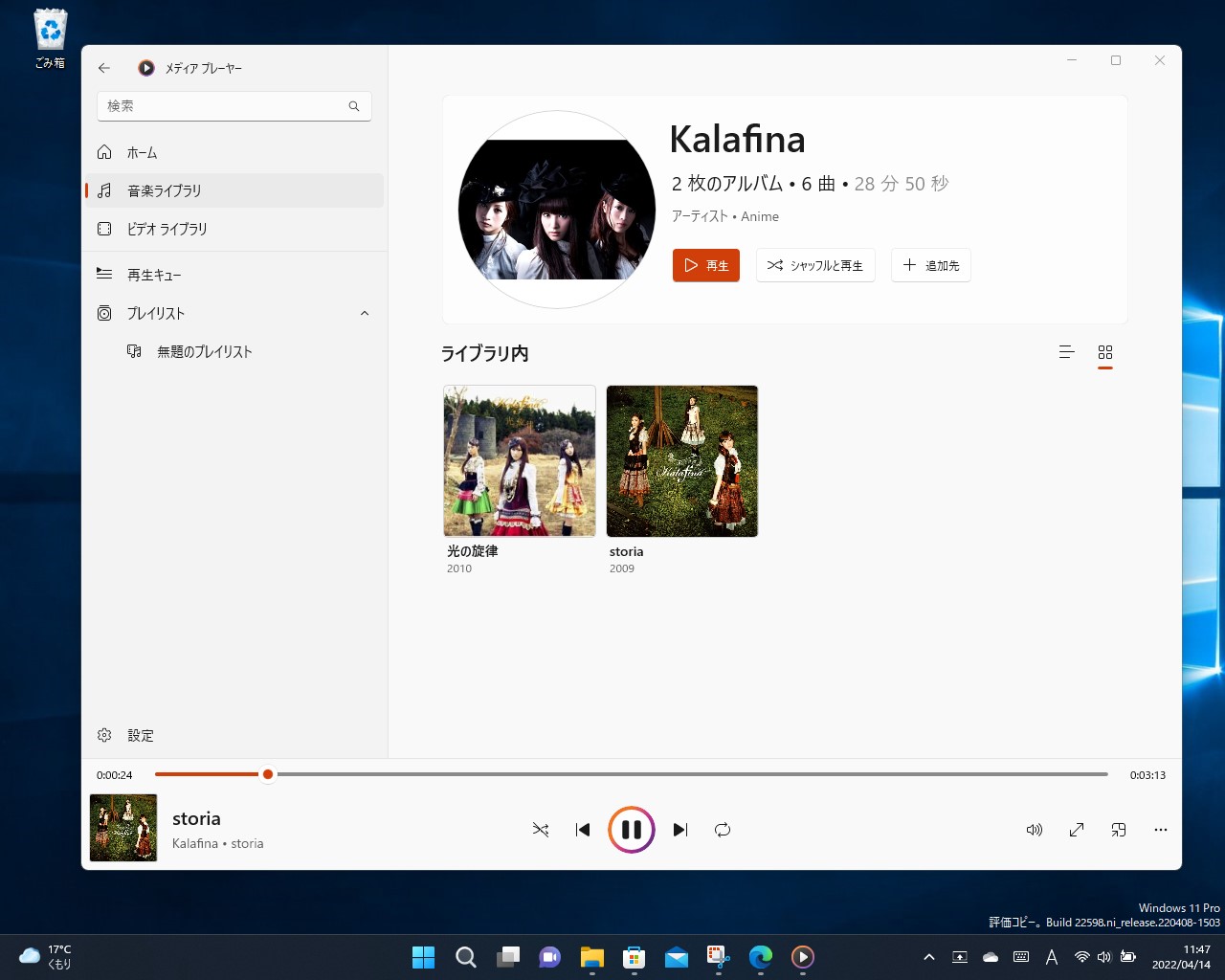Expand hidden icons in the system tray

pos(928,956)
